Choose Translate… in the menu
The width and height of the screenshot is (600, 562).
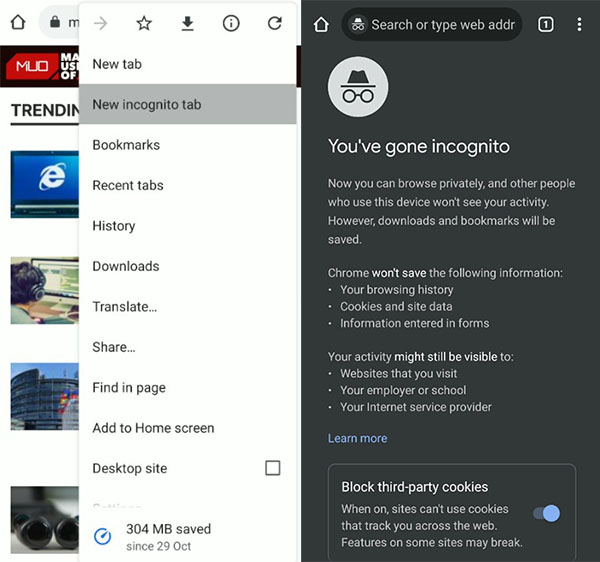(188, 306)
